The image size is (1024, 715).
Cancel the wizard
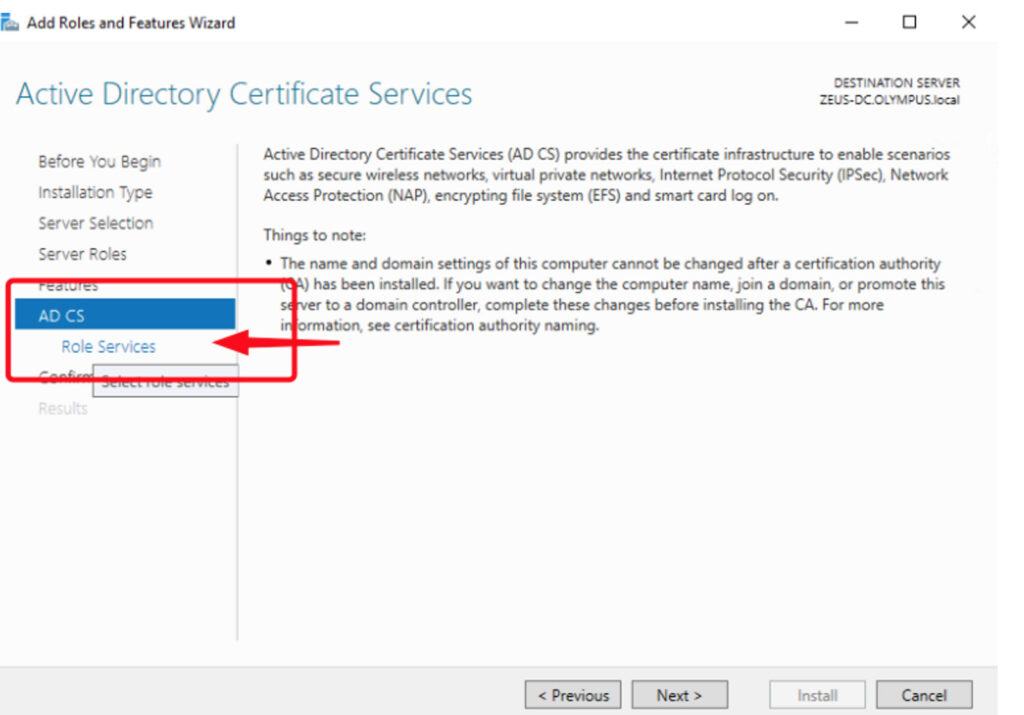[923, 695]
